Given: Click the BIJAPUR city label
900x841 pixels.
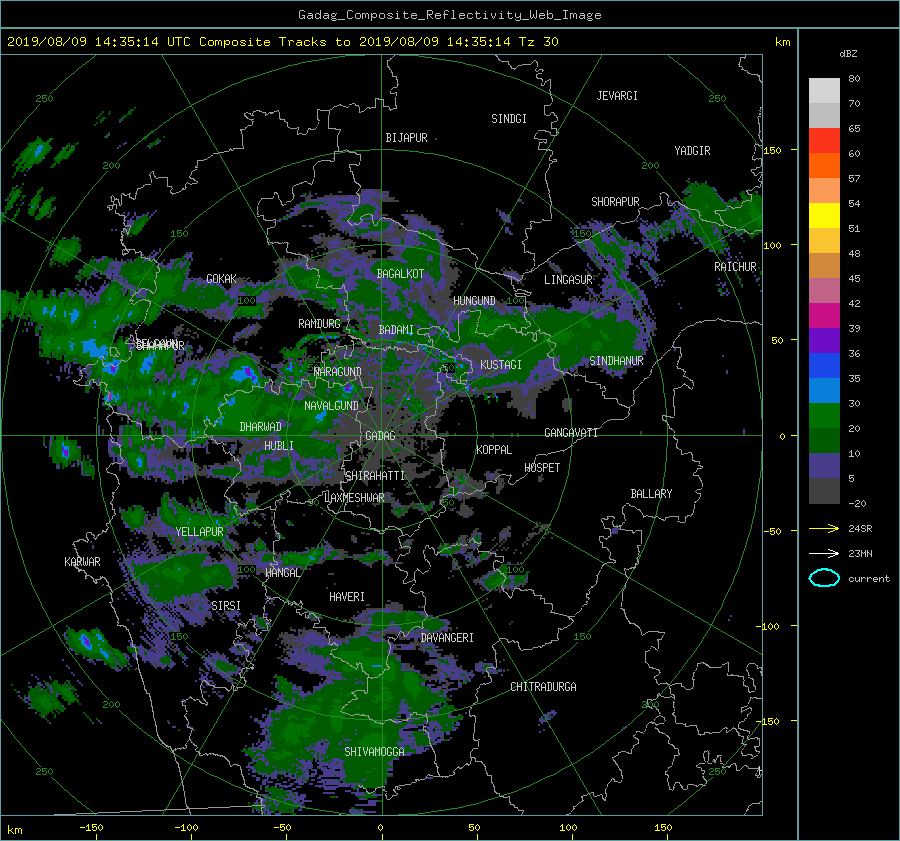Looking at the screenshot, I should pos(406,138).
